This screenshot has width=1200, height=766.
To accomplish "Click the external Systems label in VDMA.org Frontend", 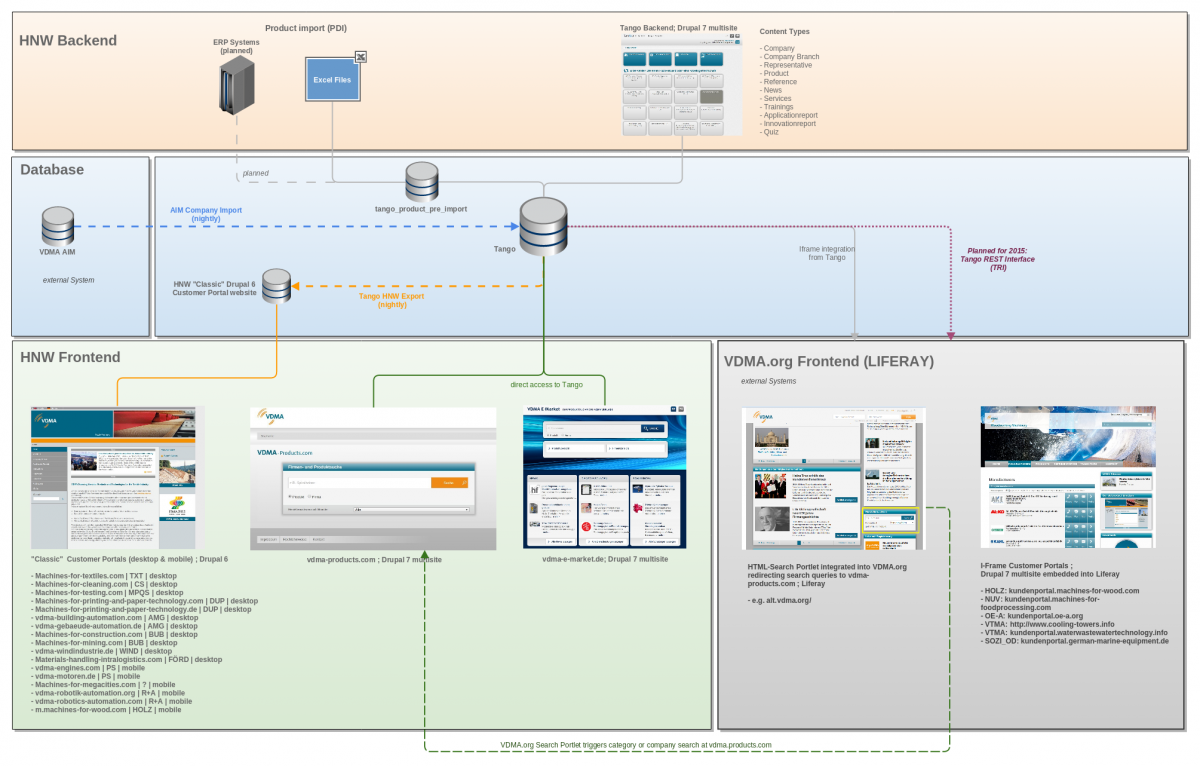I will [769, 381].
